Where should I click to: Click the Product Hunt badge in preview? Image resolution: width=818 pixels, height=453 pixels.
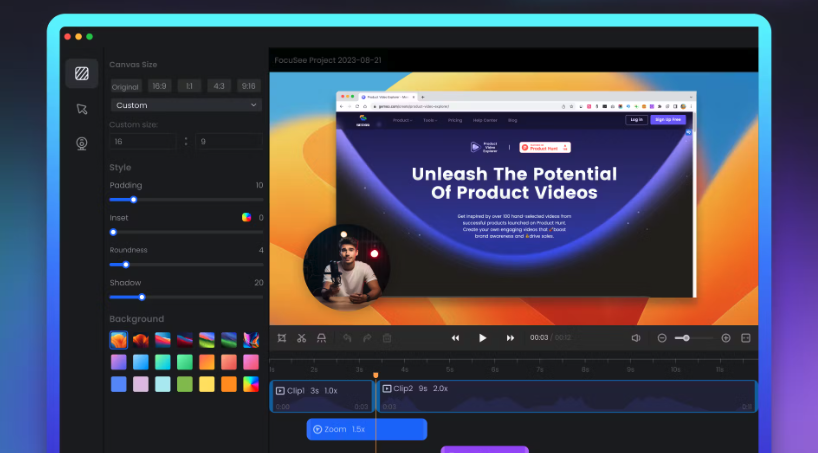tap(545, 148)
